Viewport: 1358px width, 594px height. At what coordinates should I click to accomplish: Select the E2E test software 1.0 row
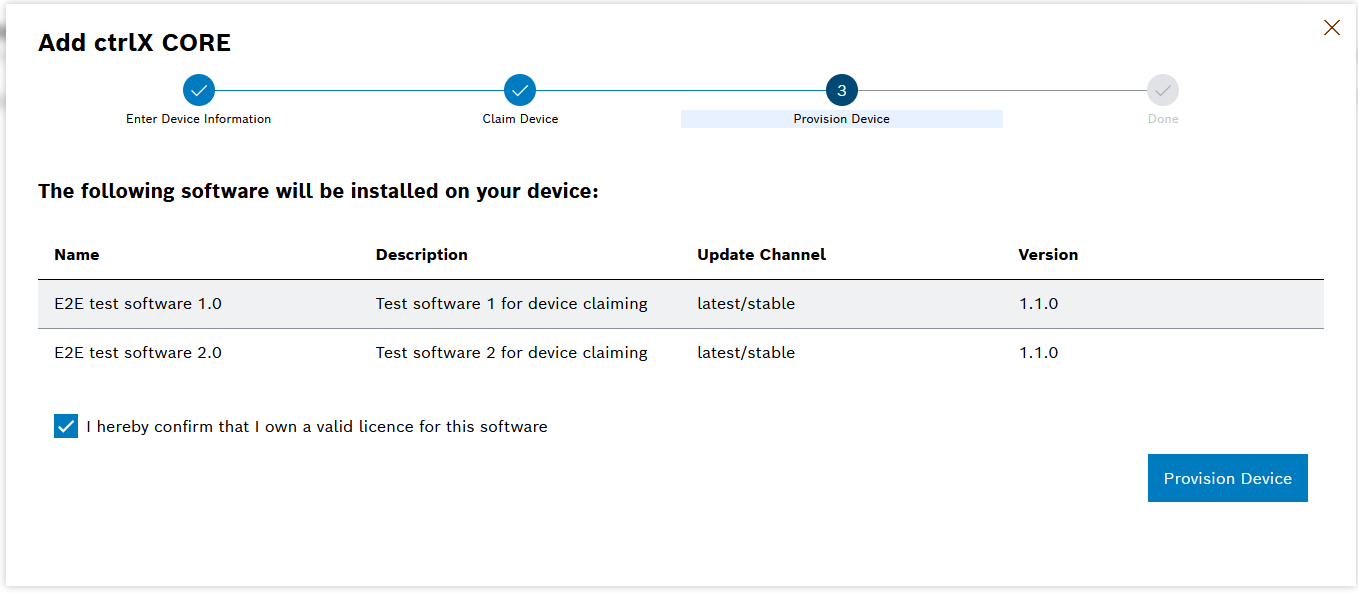point(400,303)
